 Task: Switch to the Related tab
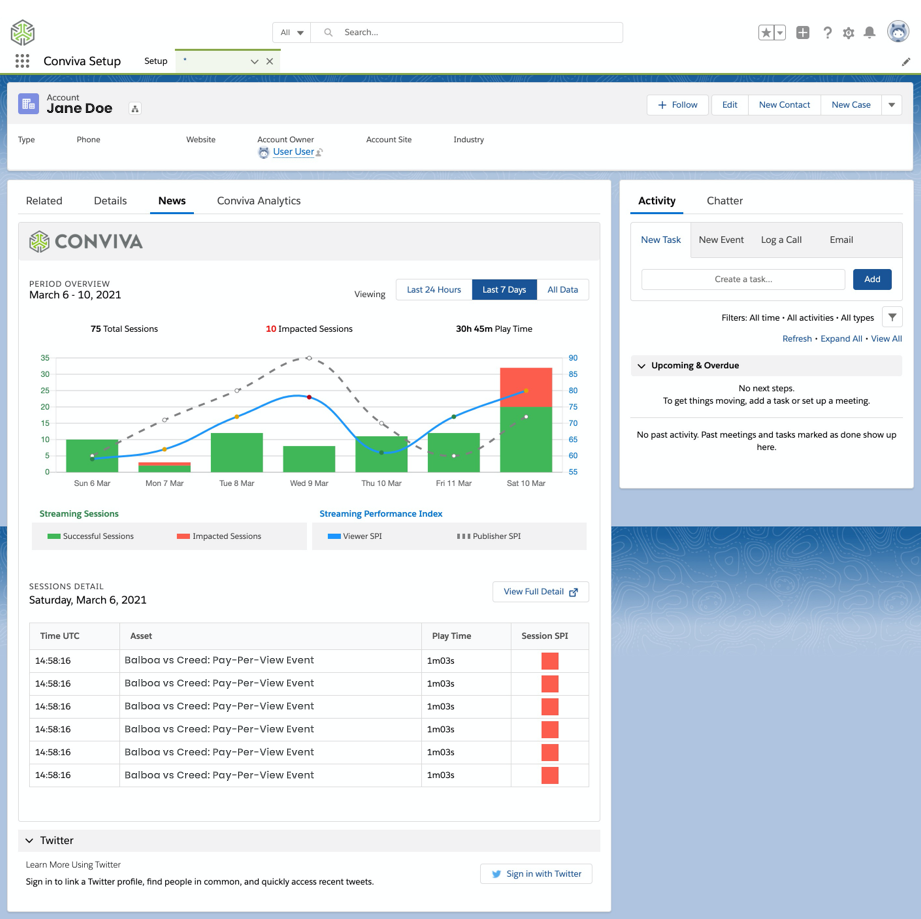tap(44, 201)
